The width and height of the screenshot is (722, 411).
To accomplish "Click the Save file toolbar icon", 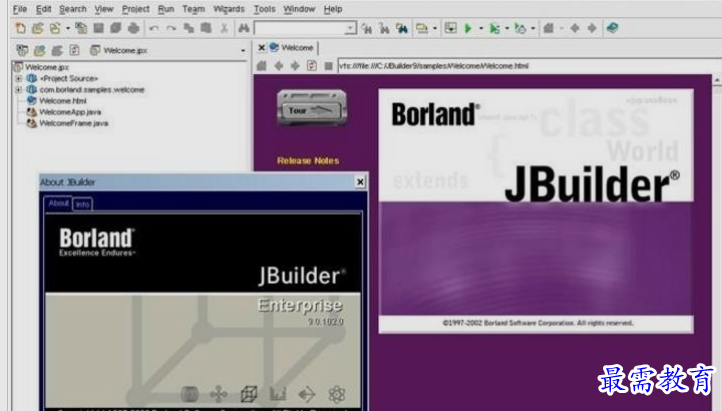I will coord(98,28).
